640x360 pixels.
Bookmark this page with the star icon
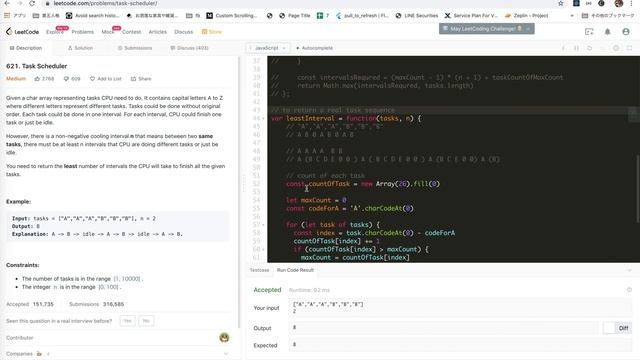[561, 3]
